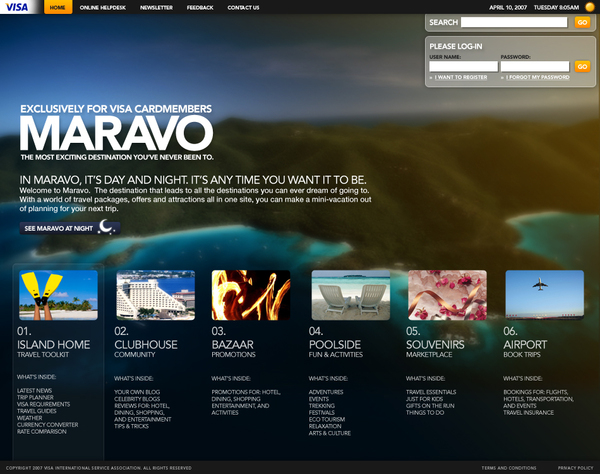Open the Island Home flippers thumbnail

point(59,295)
